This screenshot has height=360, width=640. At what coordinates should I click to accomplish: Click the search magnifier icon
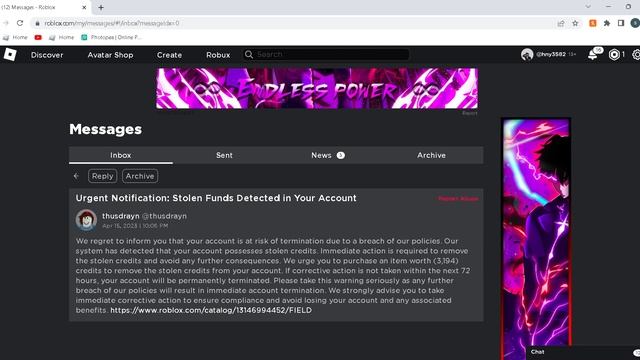pos(249,54)
